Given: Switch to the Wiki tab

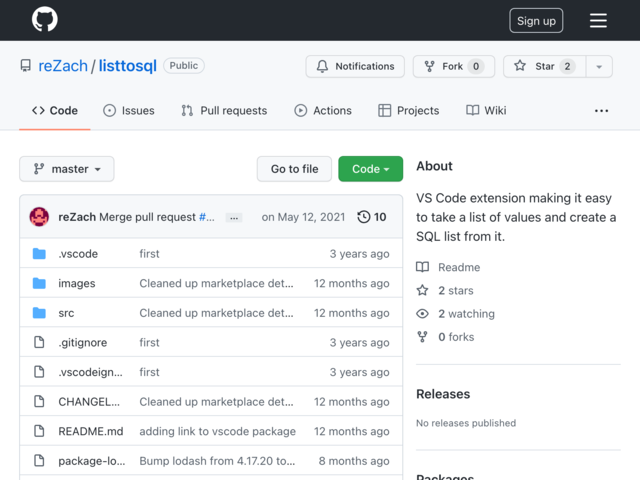Looking at the screenshot, I should (486, 111).
